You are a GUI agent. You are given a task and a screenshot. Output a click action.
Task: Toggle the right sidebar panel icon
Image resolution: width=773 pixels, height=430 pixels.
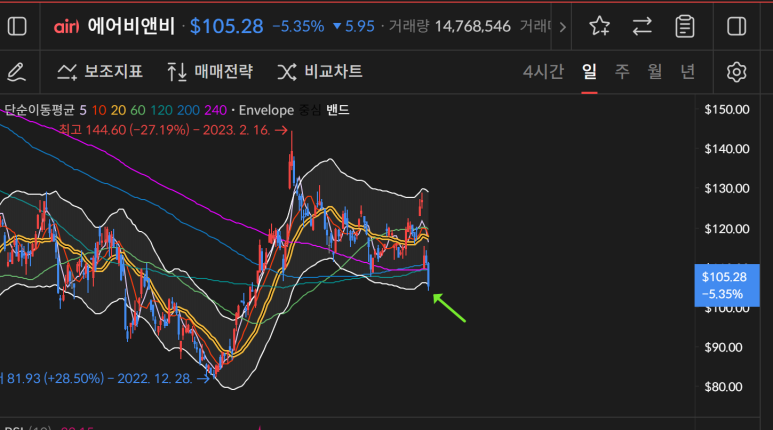tap(737, 26)
